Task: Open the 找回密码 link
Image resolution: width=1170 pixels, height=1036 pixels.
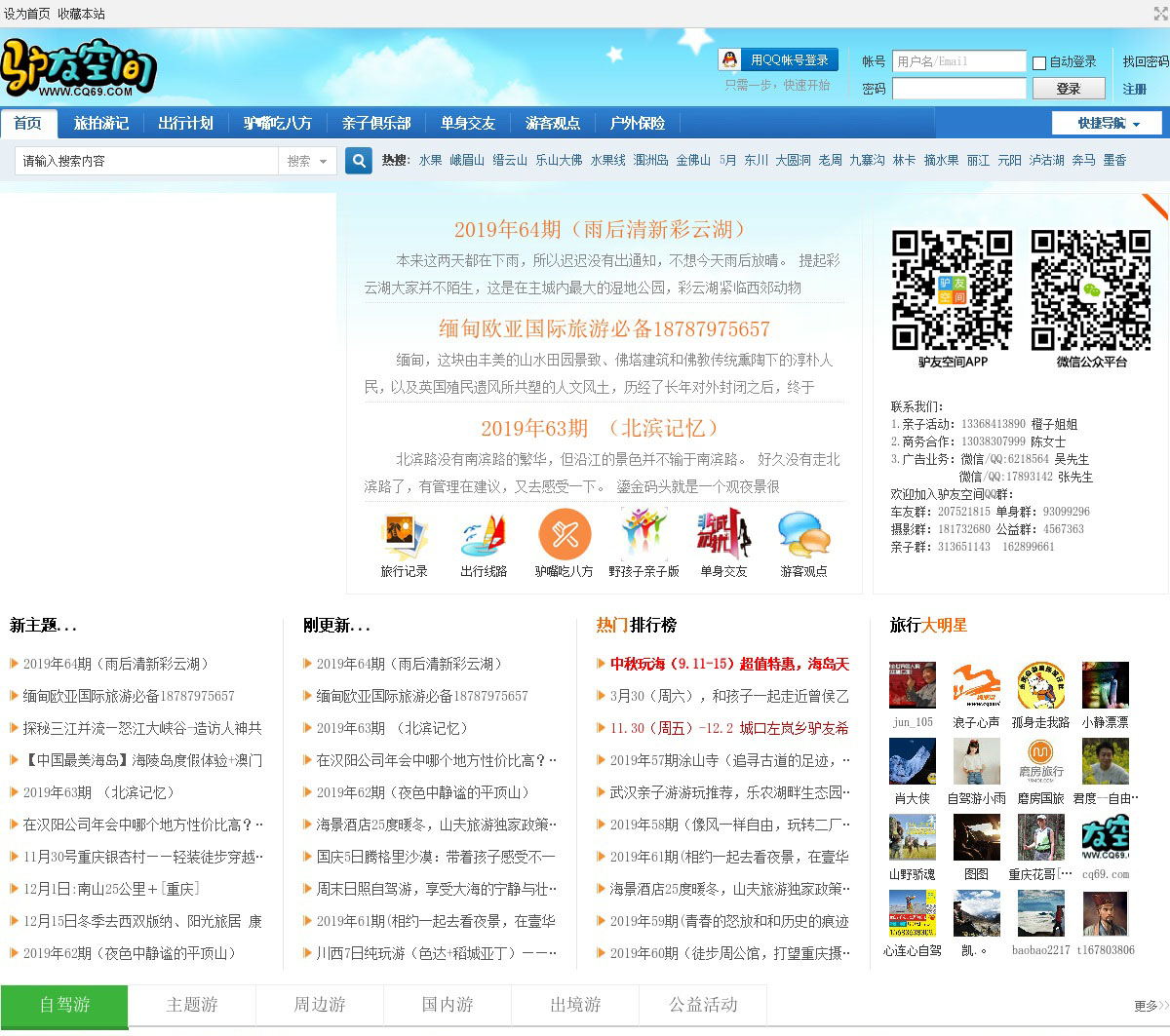Action: point(1145,61)
